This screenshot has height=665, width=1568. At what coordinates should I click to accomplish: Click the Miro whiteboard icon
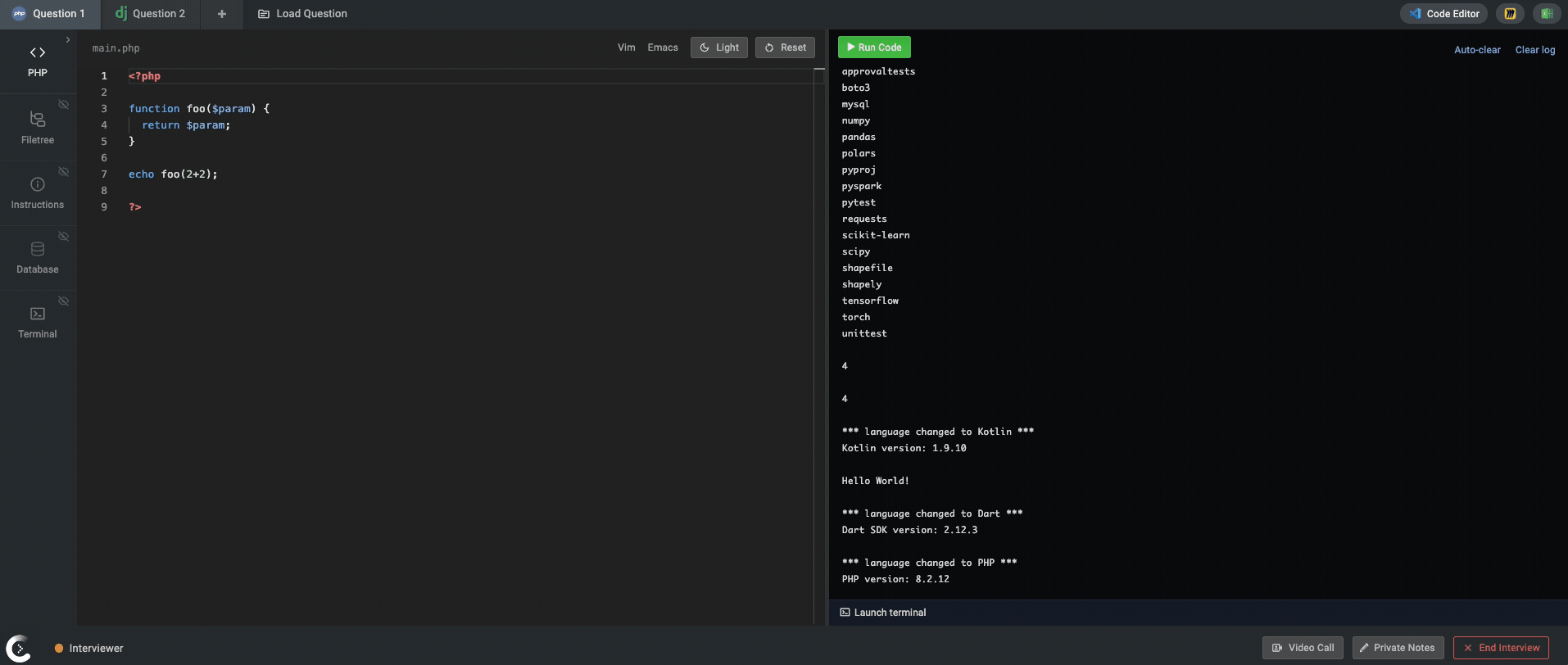(1510, 14)
